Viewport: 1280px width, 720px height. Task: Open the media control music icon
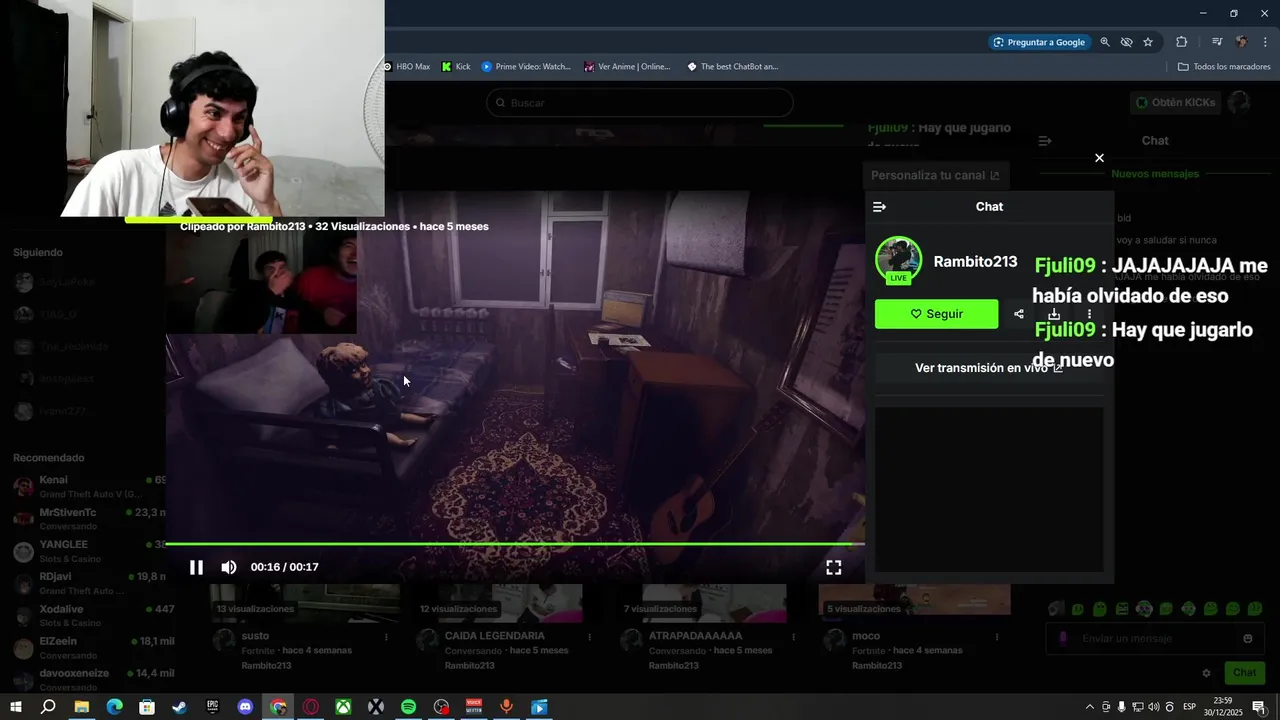coord(1217,42)
